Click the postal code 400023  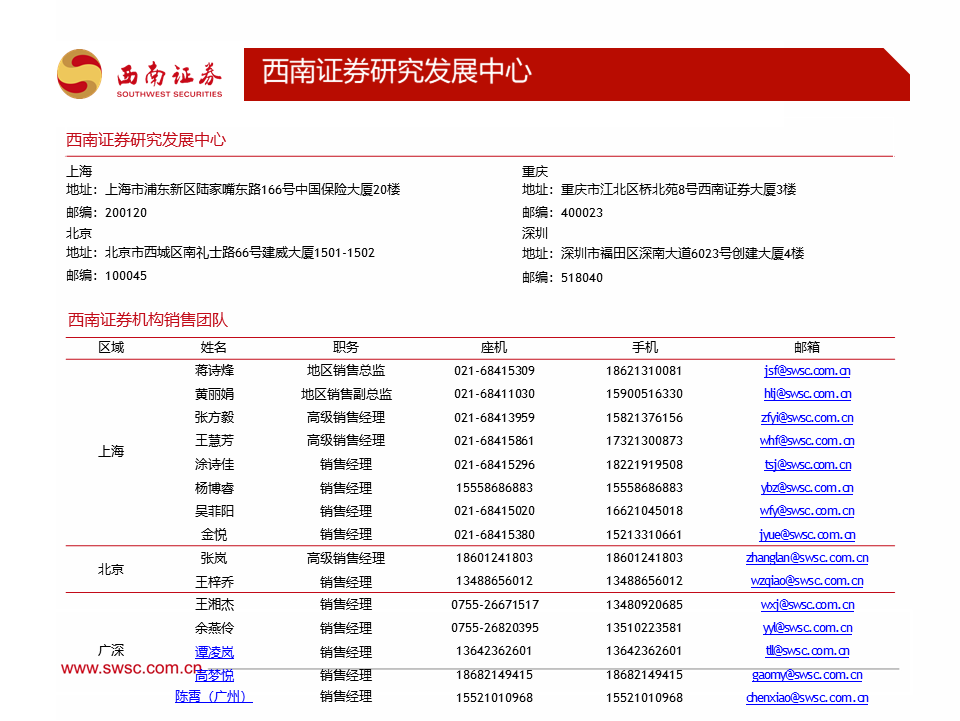pyautogui.click(x=582, y=213)
